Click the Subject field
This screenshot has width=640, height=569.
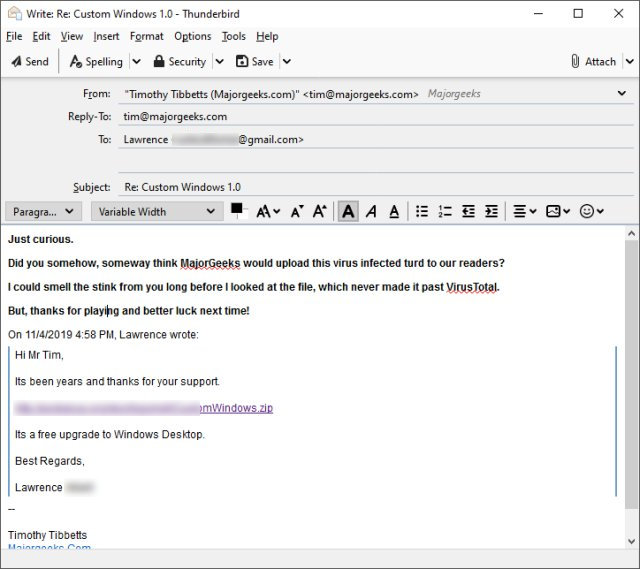pos(376,187)
